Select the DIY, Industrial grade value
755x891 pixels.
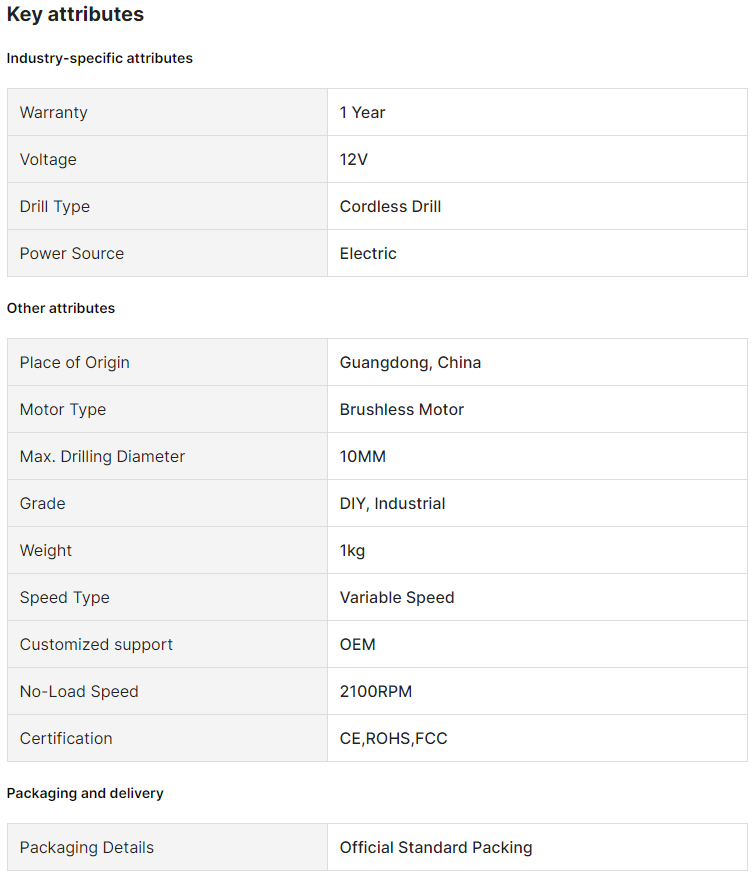[x=392, y=503]
